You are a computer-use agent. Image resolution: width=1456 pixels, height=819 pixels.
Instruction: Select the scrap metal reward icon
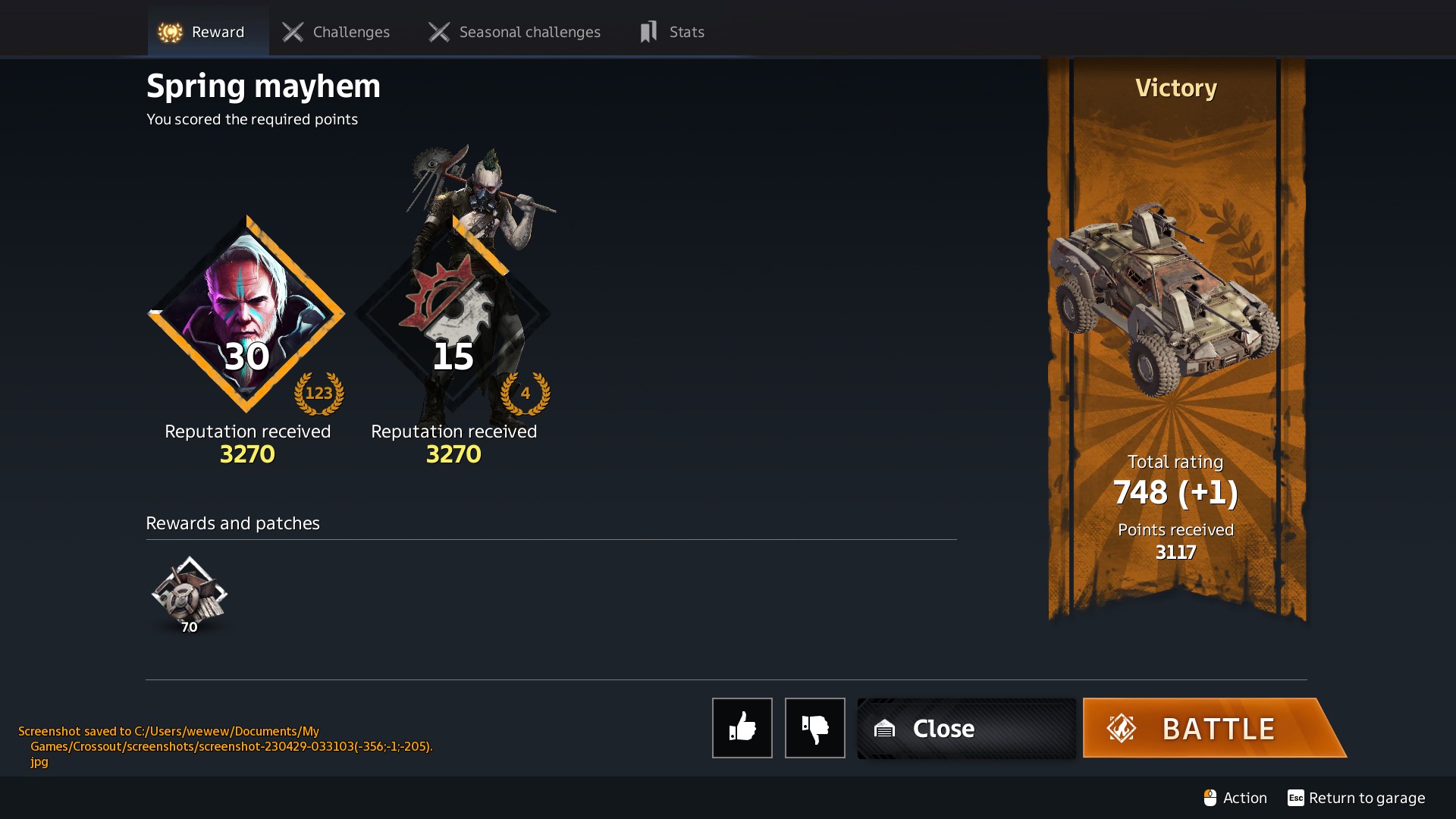coord(190,594)
